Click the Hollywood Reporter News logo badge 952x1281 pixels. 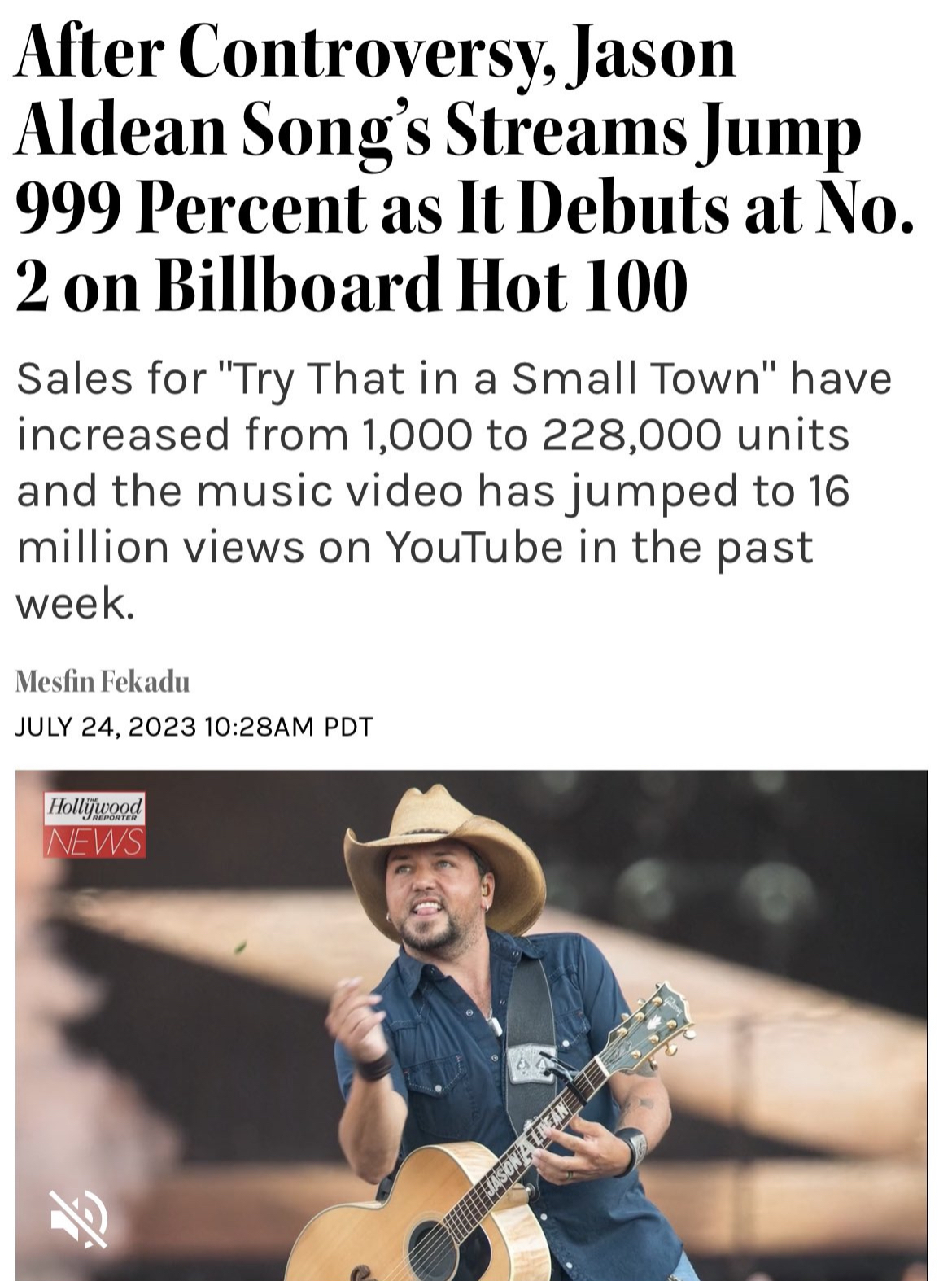pyautogui.click(x=95, y=824)
